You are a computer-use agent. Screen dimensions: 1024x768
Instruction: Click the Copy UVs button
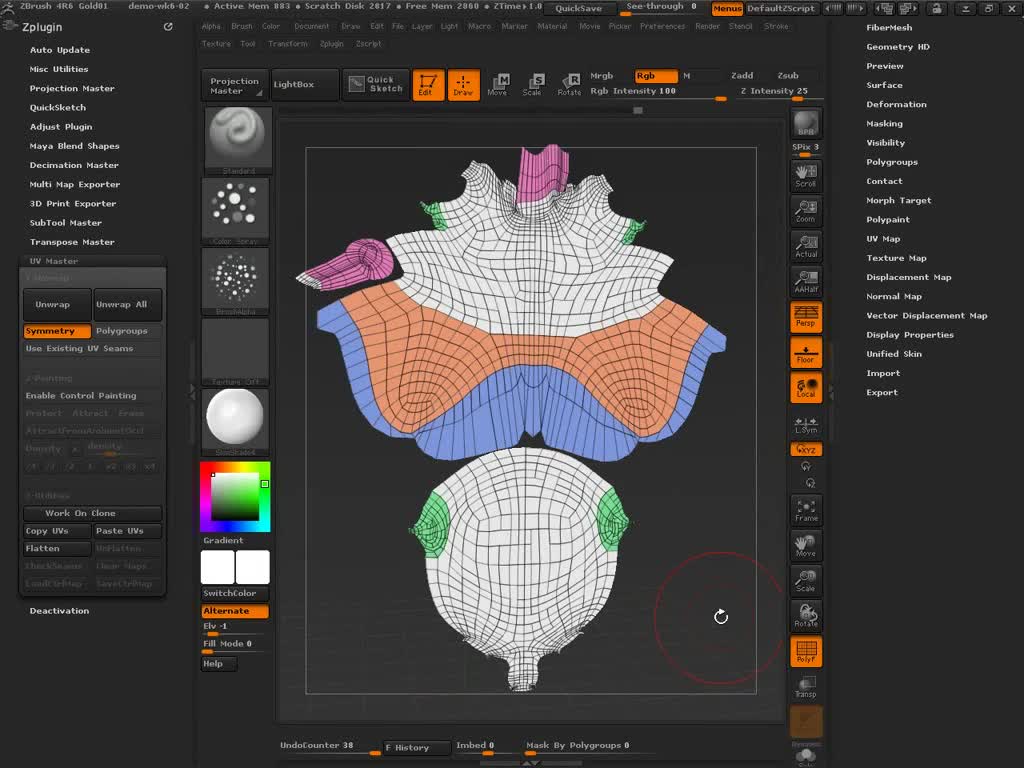(57, 531)
